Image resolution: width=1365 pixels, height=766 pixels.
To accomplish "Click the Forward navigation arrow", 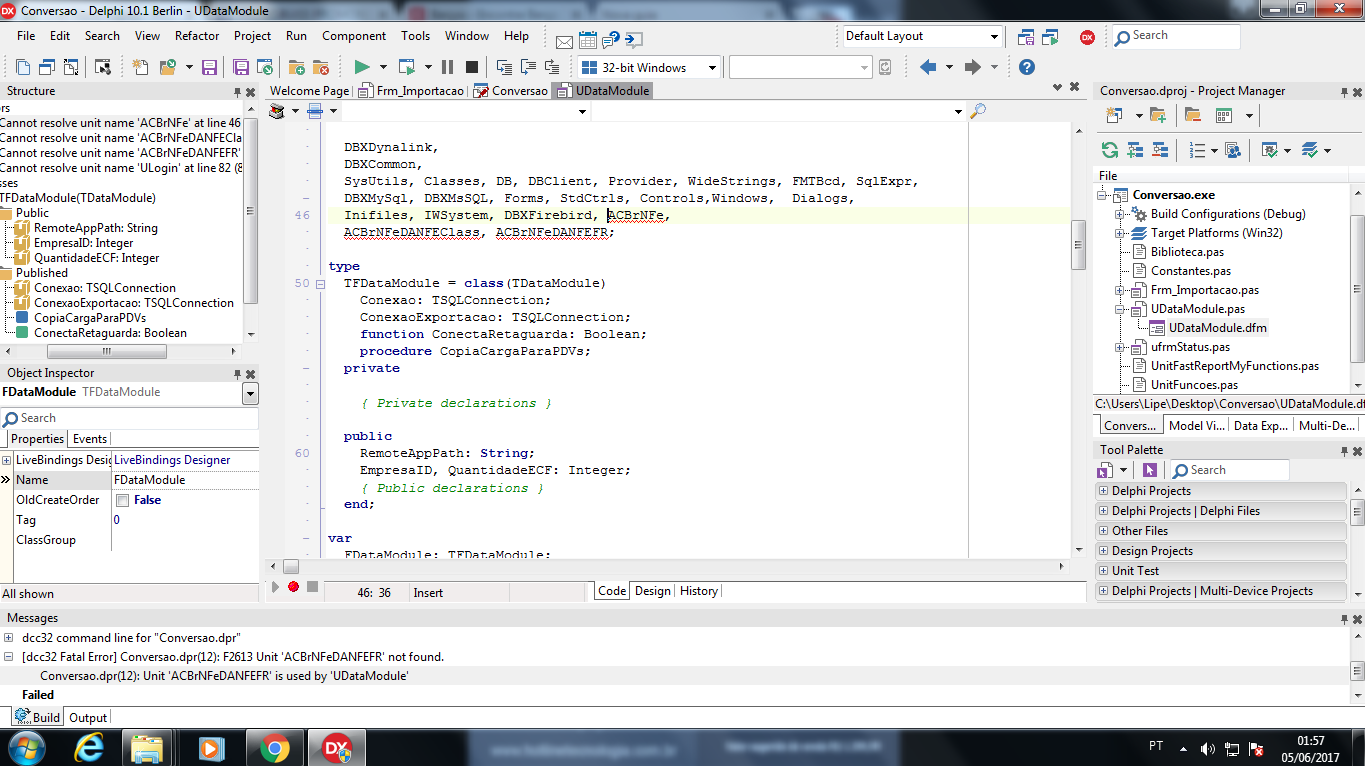I will (972, 67).
